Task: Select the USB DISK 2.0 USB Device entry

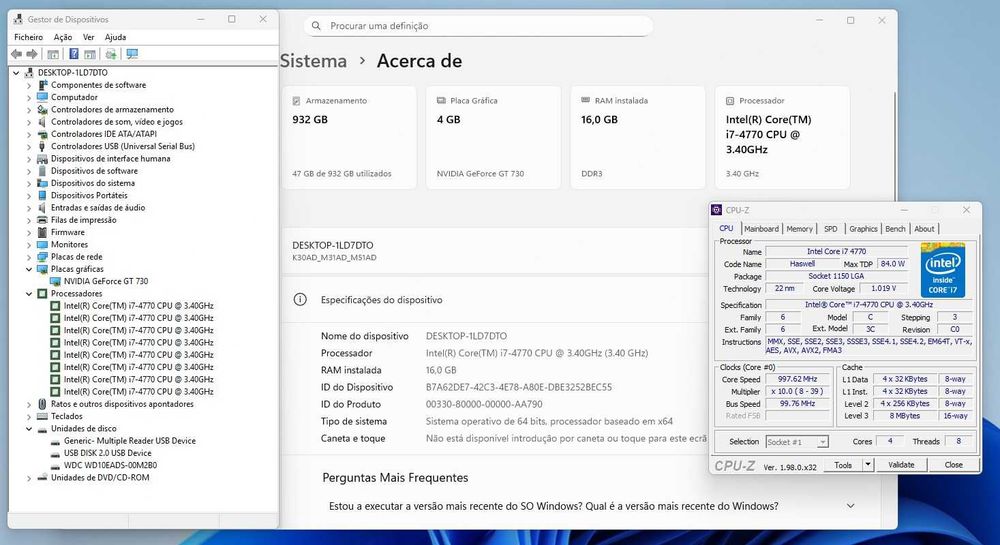Action: tap(108, 453)
